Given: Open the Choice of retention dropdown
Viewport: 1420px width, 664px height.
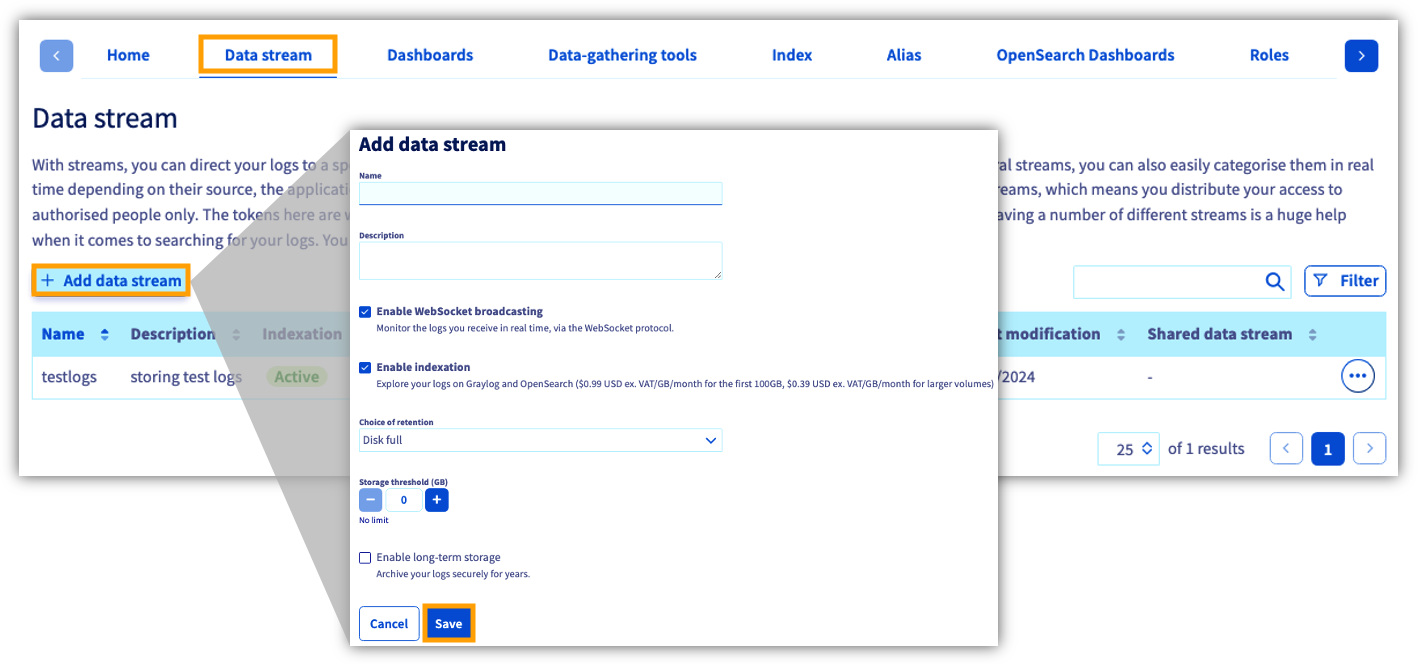Looking at the screenshot, I should point(540,440).
